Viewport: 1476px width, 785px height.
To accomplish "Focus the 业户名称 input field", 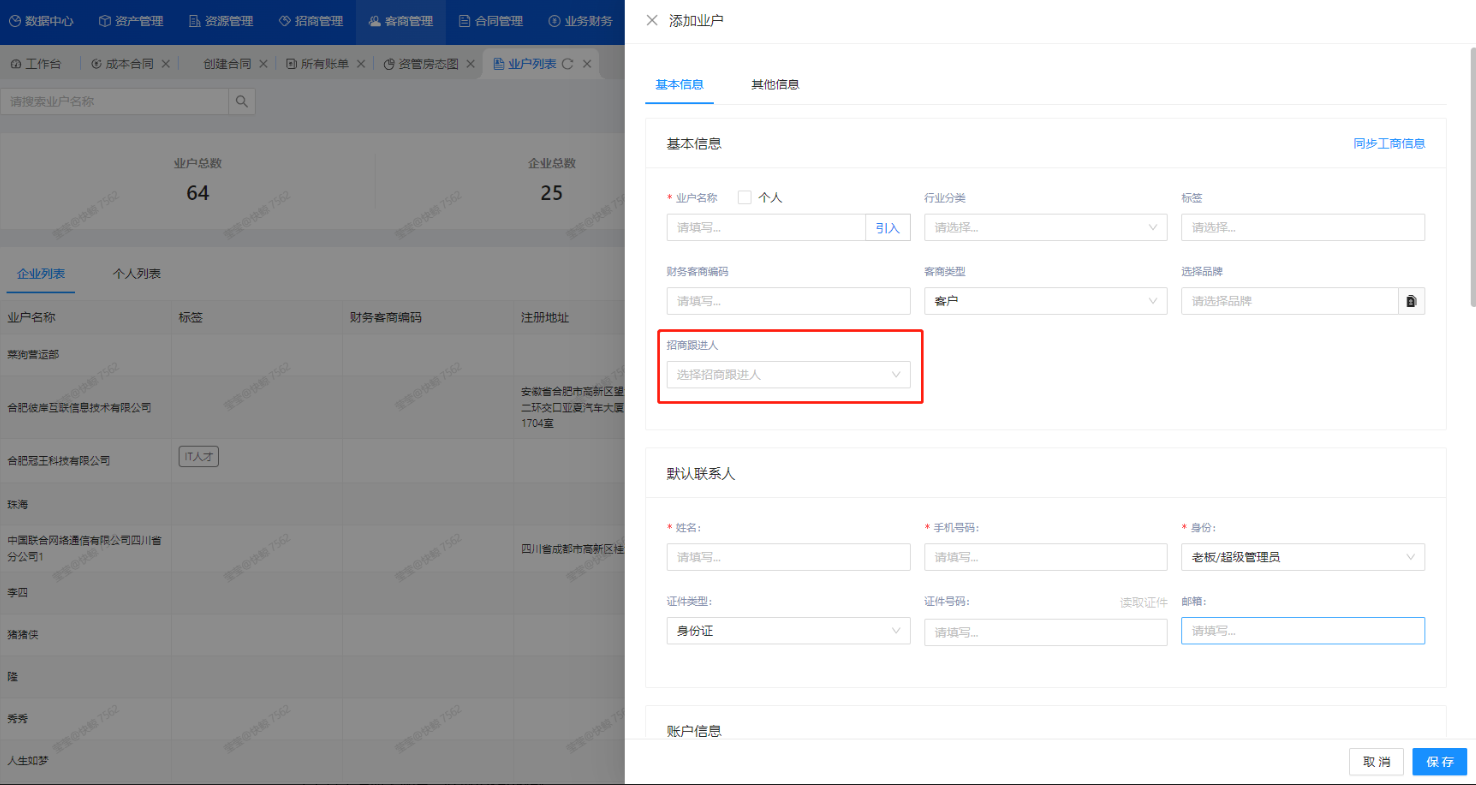I will click(x=766, y=228).
